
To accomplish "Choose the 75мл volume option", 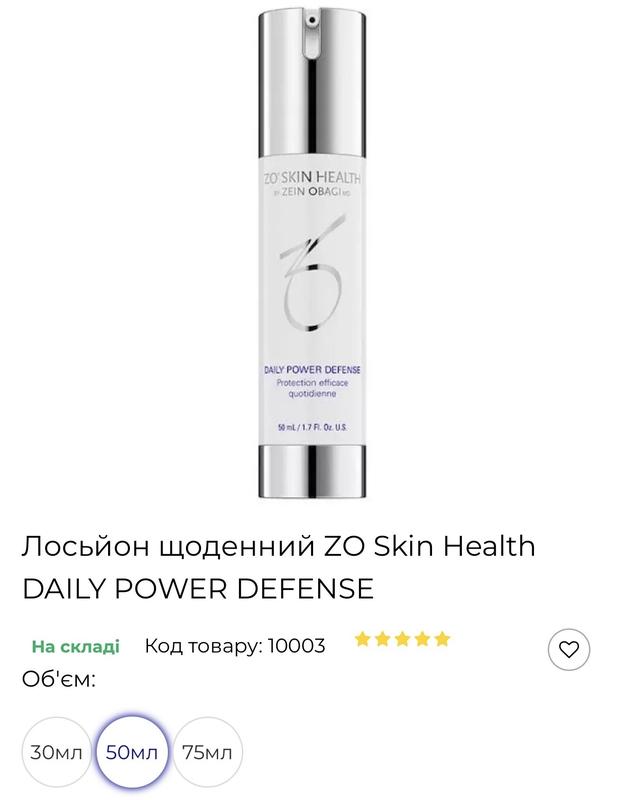I will click(207, 753).
